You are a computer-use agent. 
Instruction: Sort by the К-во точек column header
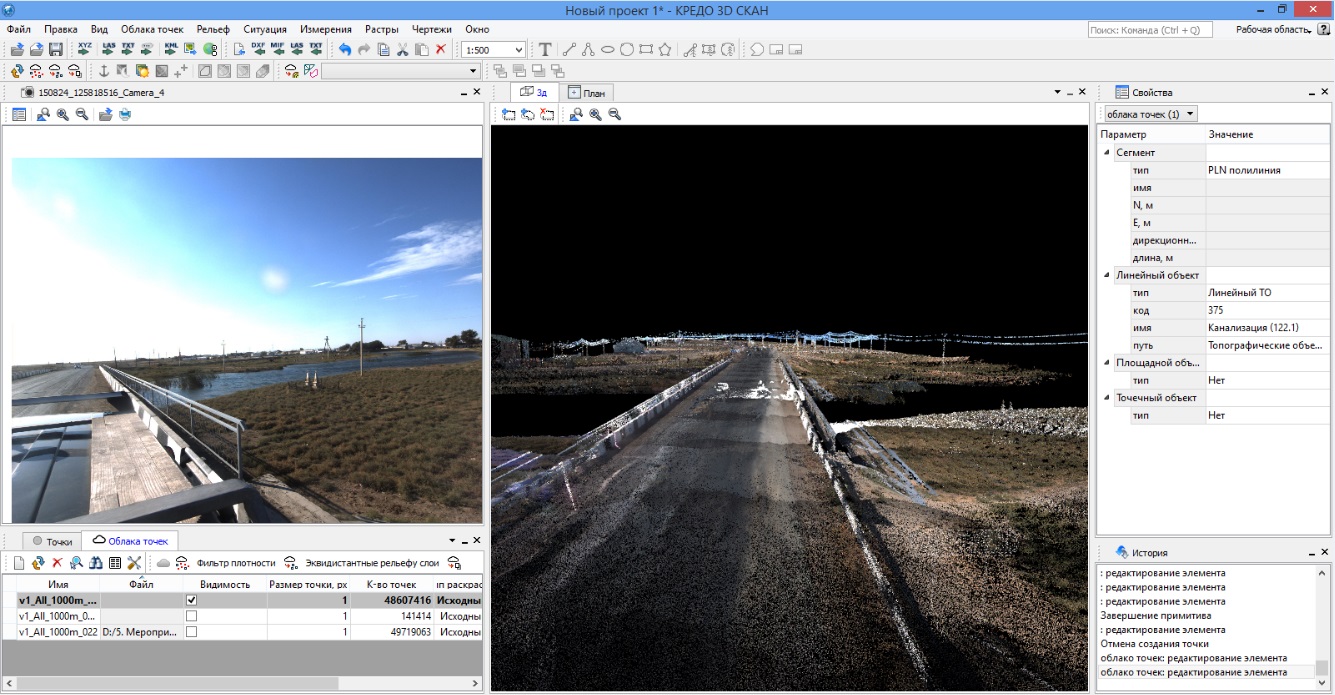(391, 584)
